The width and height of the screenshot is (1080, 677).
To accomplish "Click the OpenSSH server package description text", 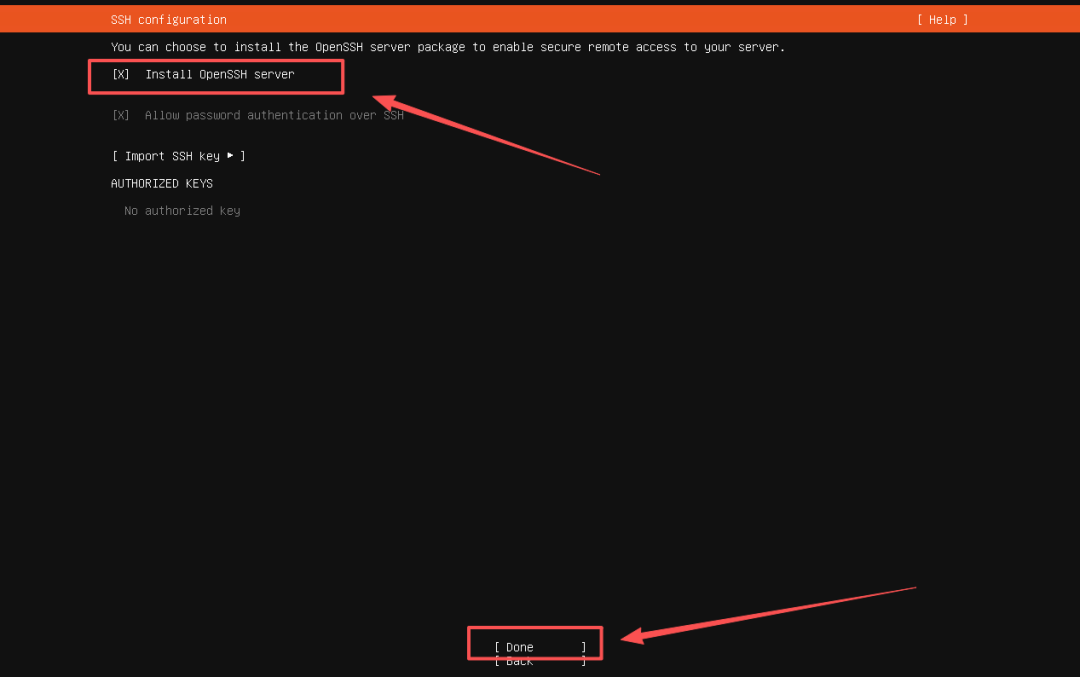I will pyautogui.click(x=447, y=48).
